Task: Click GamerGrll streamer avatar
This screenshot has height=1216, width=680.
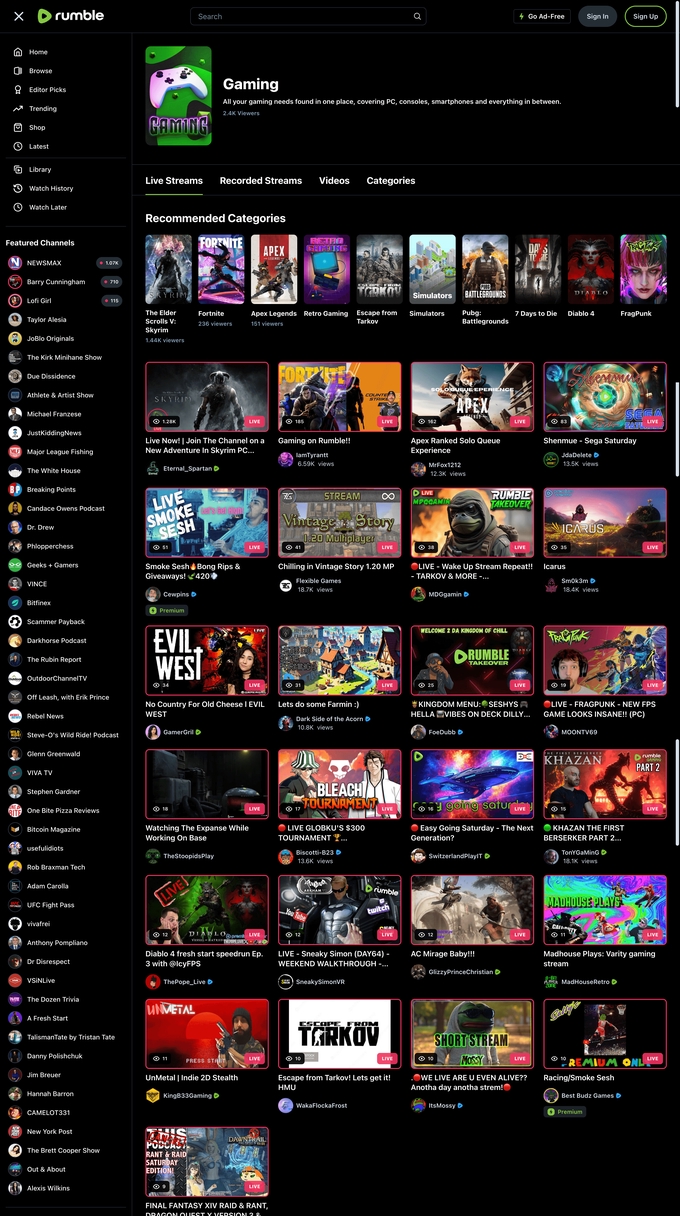Action: click(x=153, y=732)
